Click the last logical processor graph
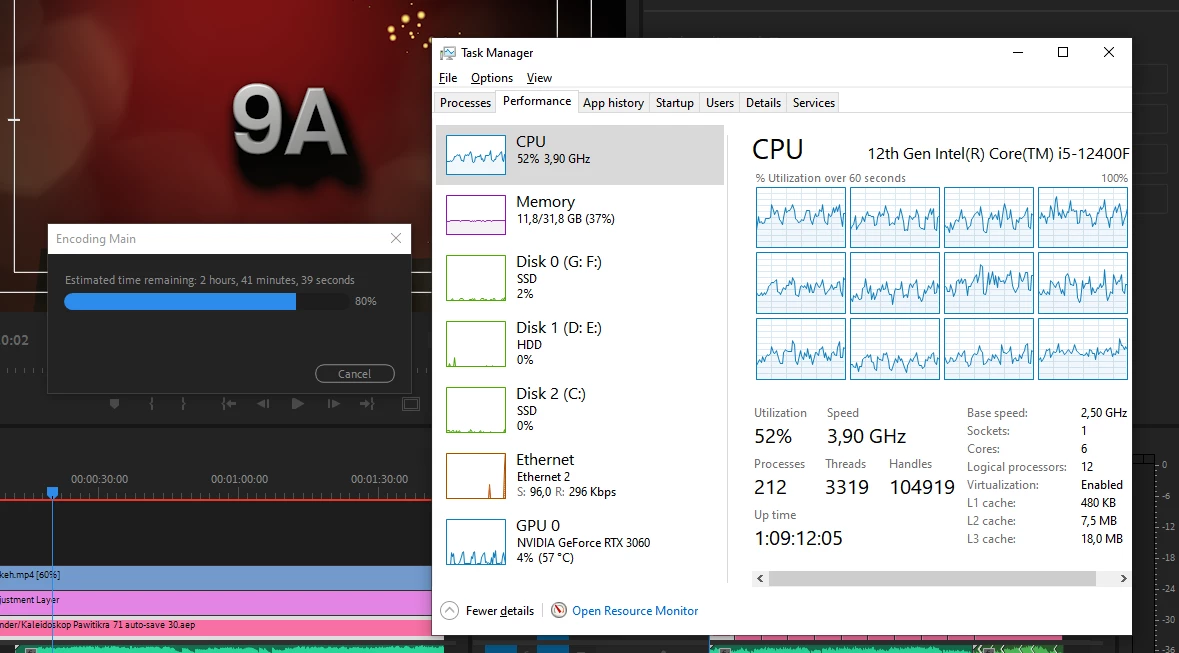This screenshot has width=1179, height=653. 1083,349
